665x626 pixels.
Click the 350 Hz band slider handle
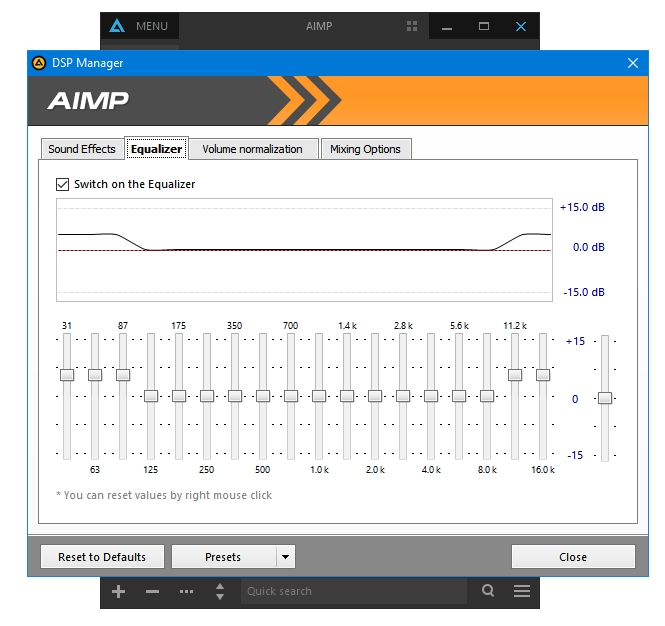pyautogui.click(x=235, y=396)
